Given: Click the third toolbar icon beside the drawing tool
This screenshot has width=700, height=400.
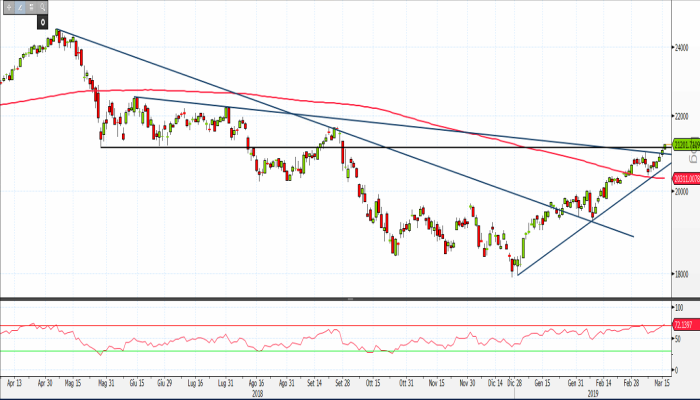Looking at the screenshot, I should [x=31, y=7].
